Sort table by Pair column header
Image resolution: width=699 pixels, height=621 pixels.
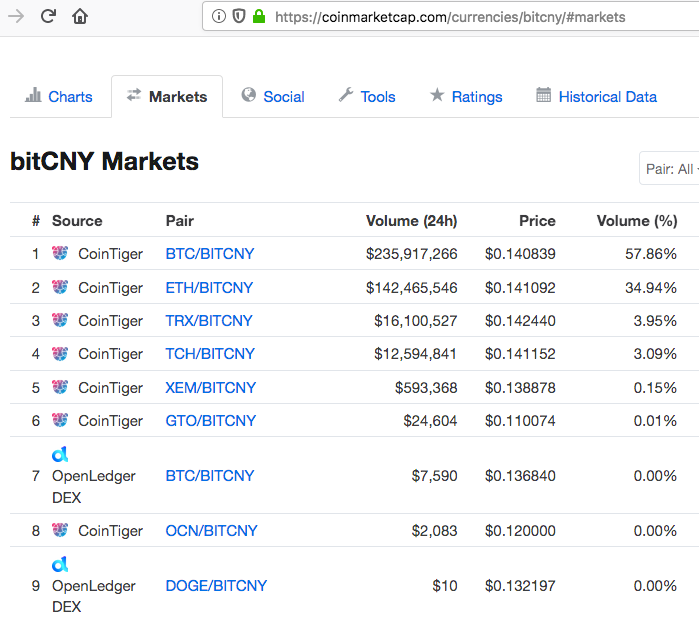pos(180,221)
